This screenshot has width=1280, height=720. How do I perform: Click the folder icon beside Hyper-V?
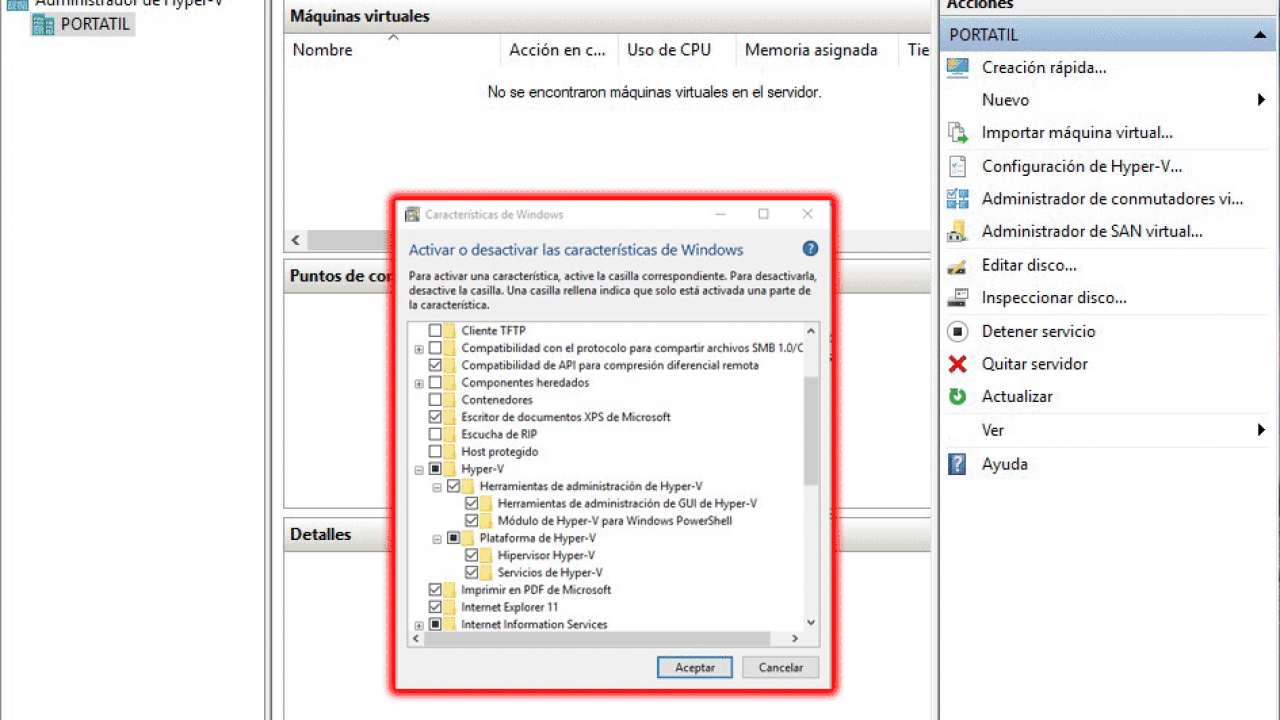[x=450, y=469]
